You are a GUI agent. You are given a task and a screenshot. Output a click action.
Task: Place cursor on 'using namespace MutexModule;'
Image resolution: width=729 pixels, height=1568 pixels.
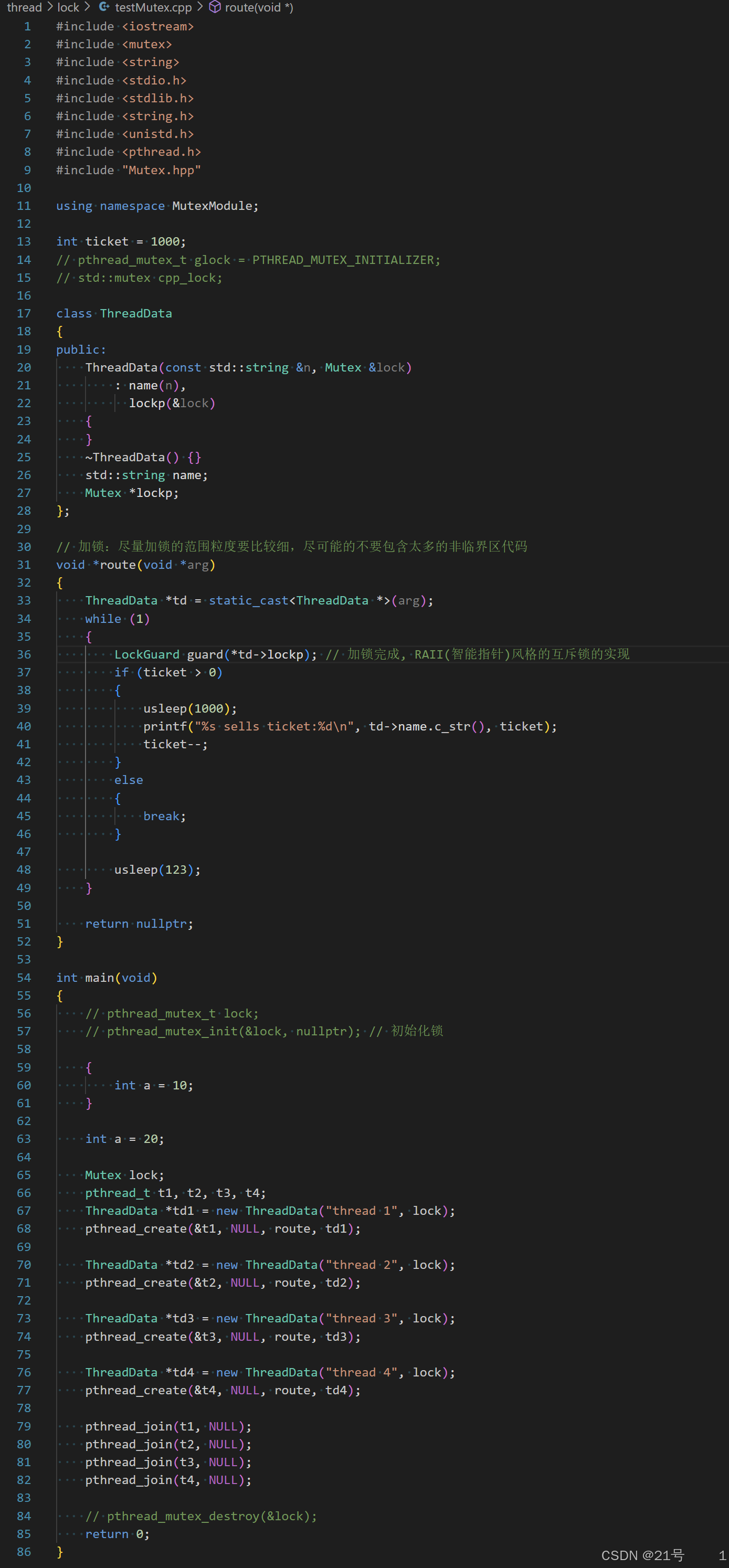point(157,206)
